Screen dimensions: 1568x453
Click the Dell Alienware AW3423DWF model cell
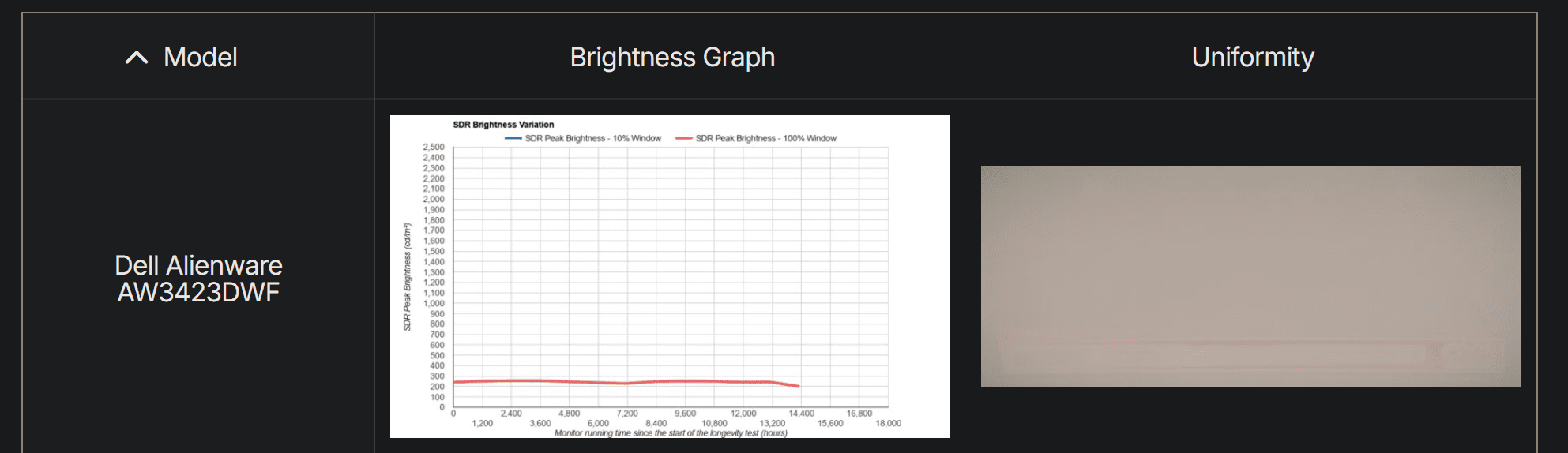pos(198,279)
